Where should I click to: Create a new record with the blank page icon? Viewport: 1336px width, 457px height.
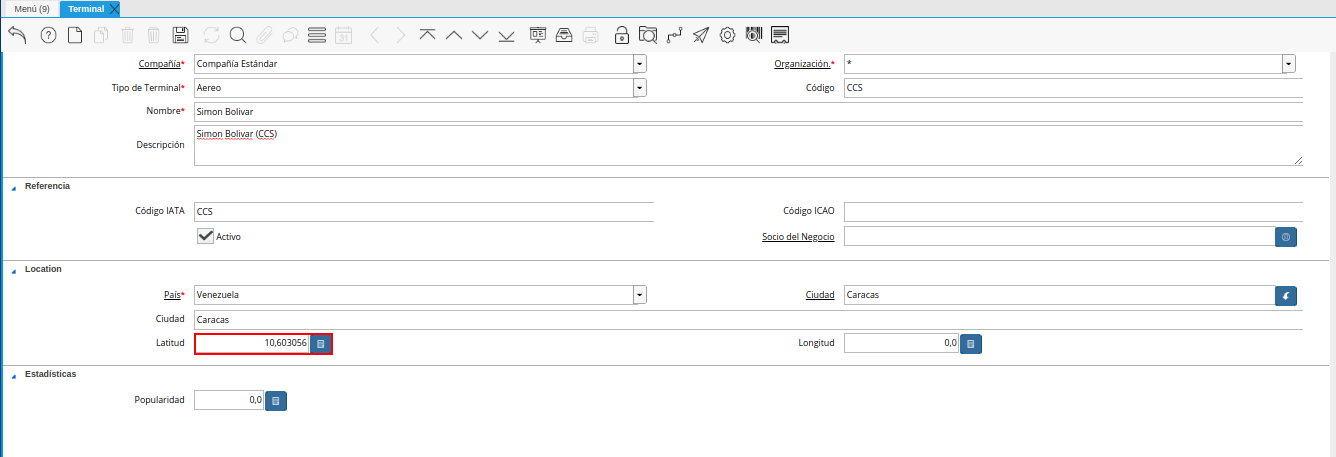[x=75, y=35]
